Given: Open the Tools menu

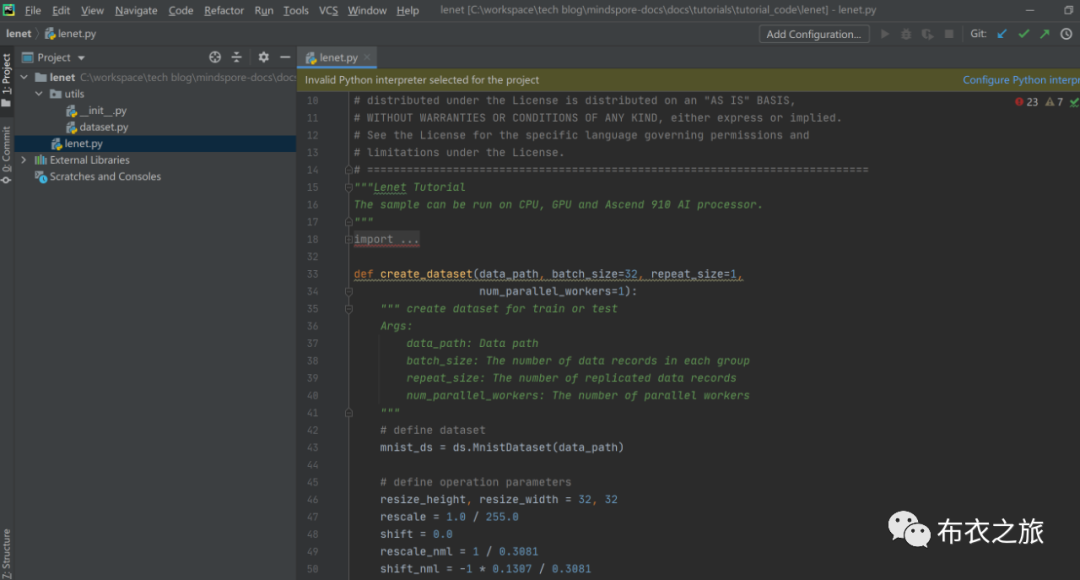Looking at the screenshot, I should 295,10.
